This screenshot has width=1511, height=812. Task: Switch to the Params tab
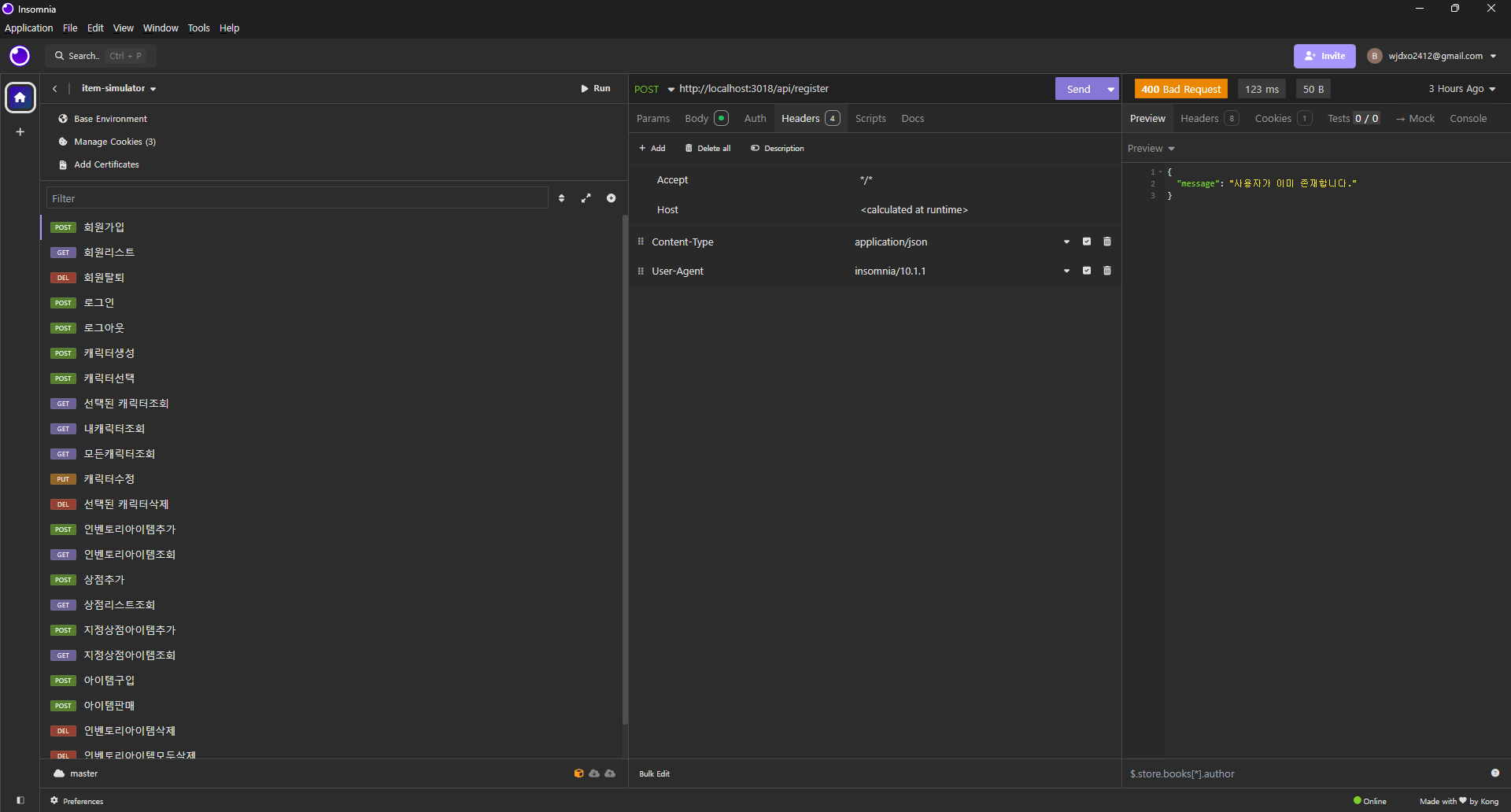[653, 118]
